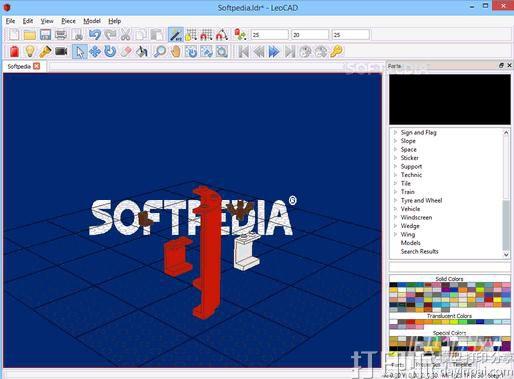Open the Model menu
This screenshot has width=514, height=379.
click(92, 21)
